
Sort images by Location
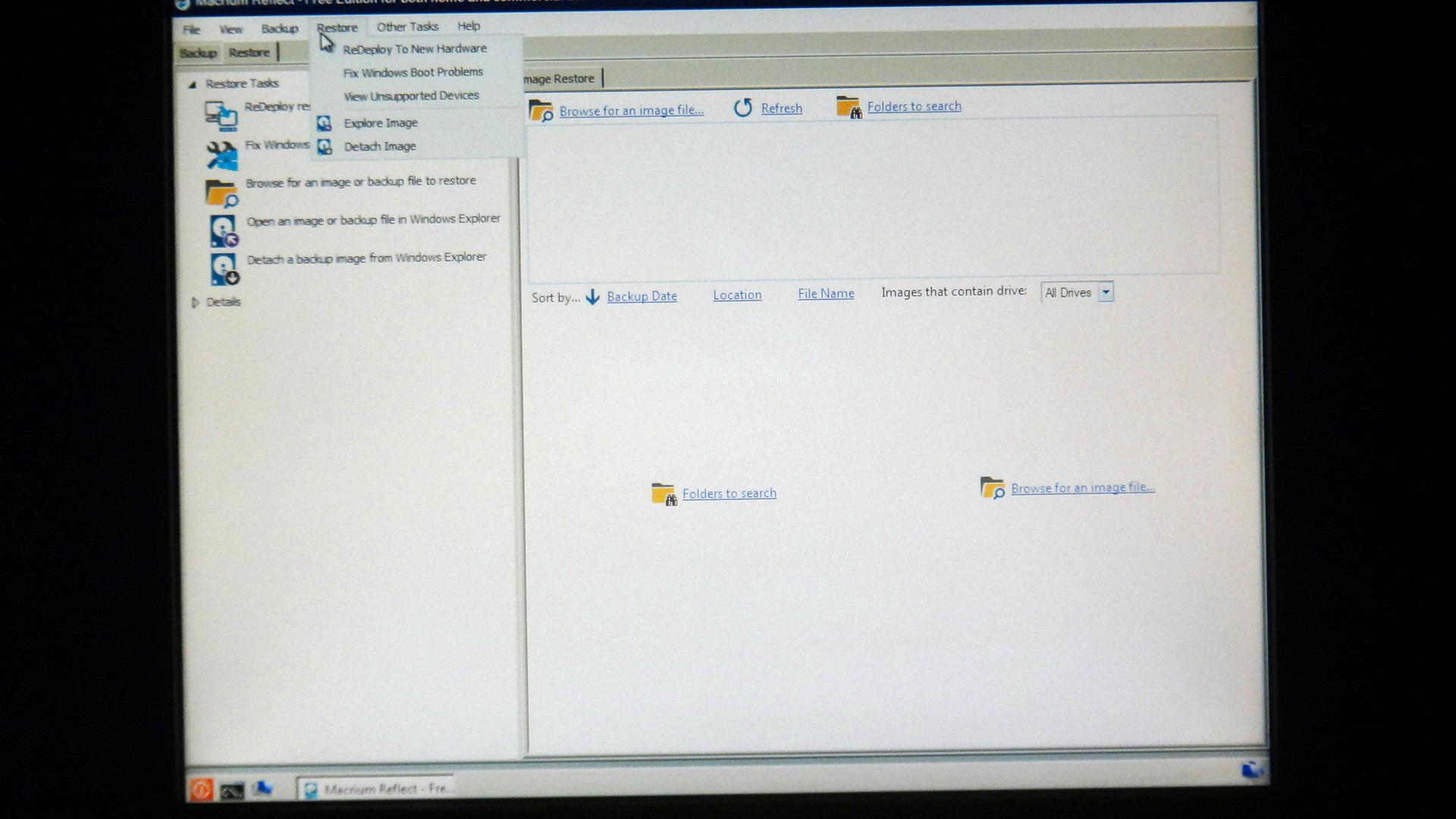[x=737, y=295]
